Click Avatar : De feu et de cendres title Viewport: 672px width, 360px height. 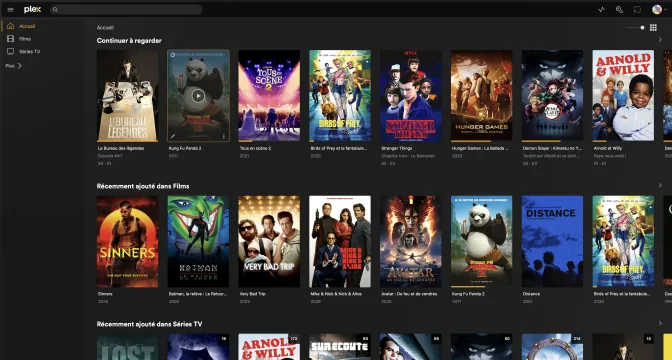[x=409, y=294]
